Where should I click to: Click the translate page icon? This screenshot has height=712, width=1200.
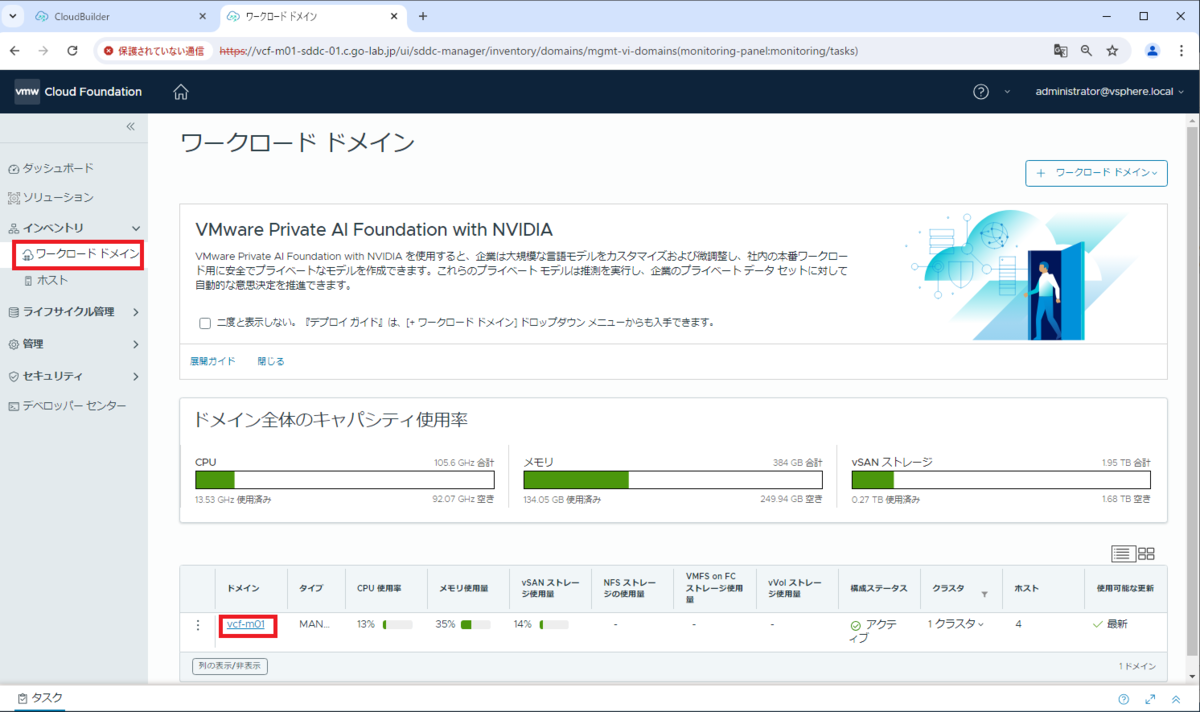point(1060,50)
